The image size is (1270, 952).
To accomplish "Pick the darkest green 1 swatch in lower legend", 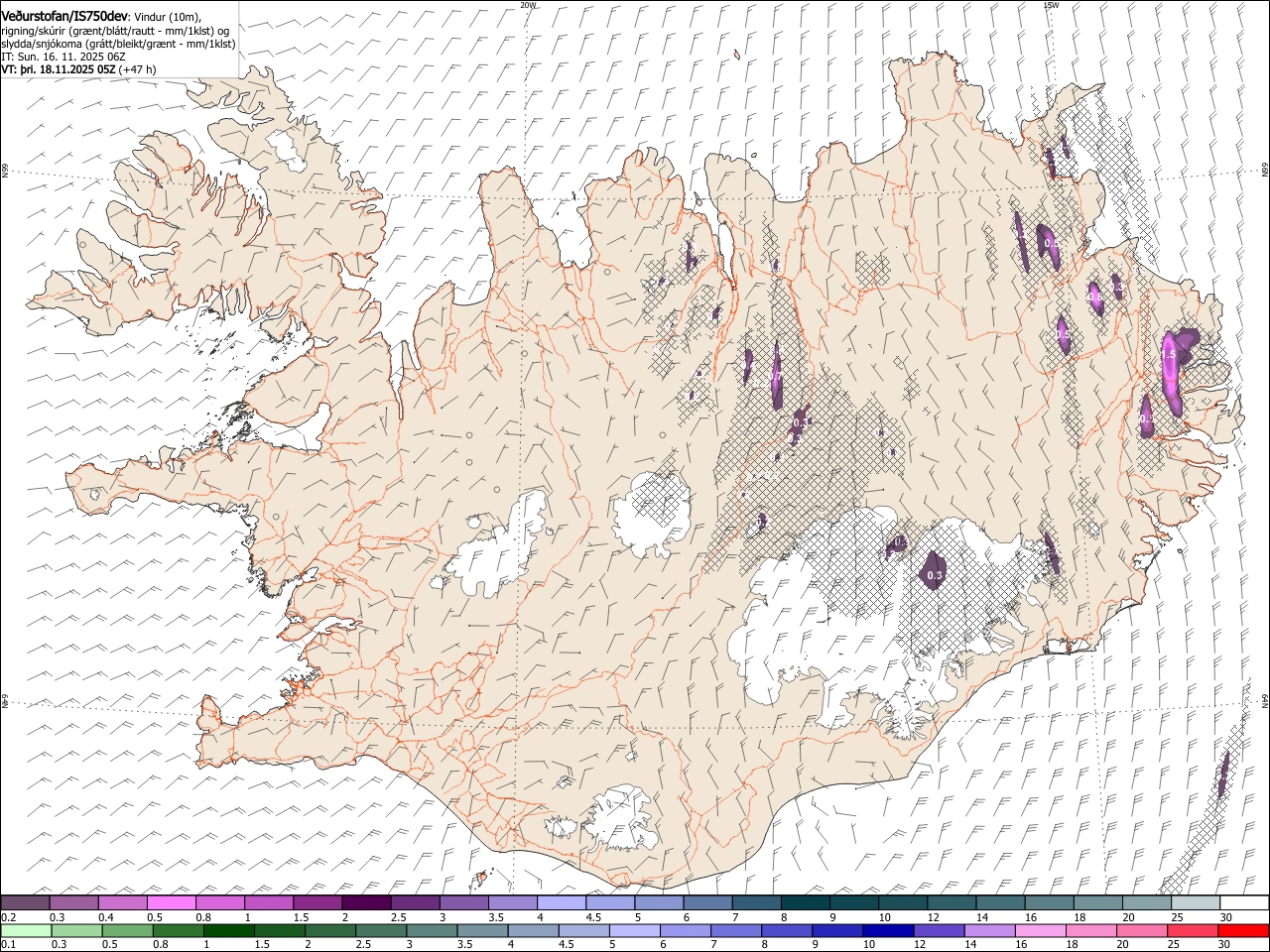I will [x=228, y=931].
